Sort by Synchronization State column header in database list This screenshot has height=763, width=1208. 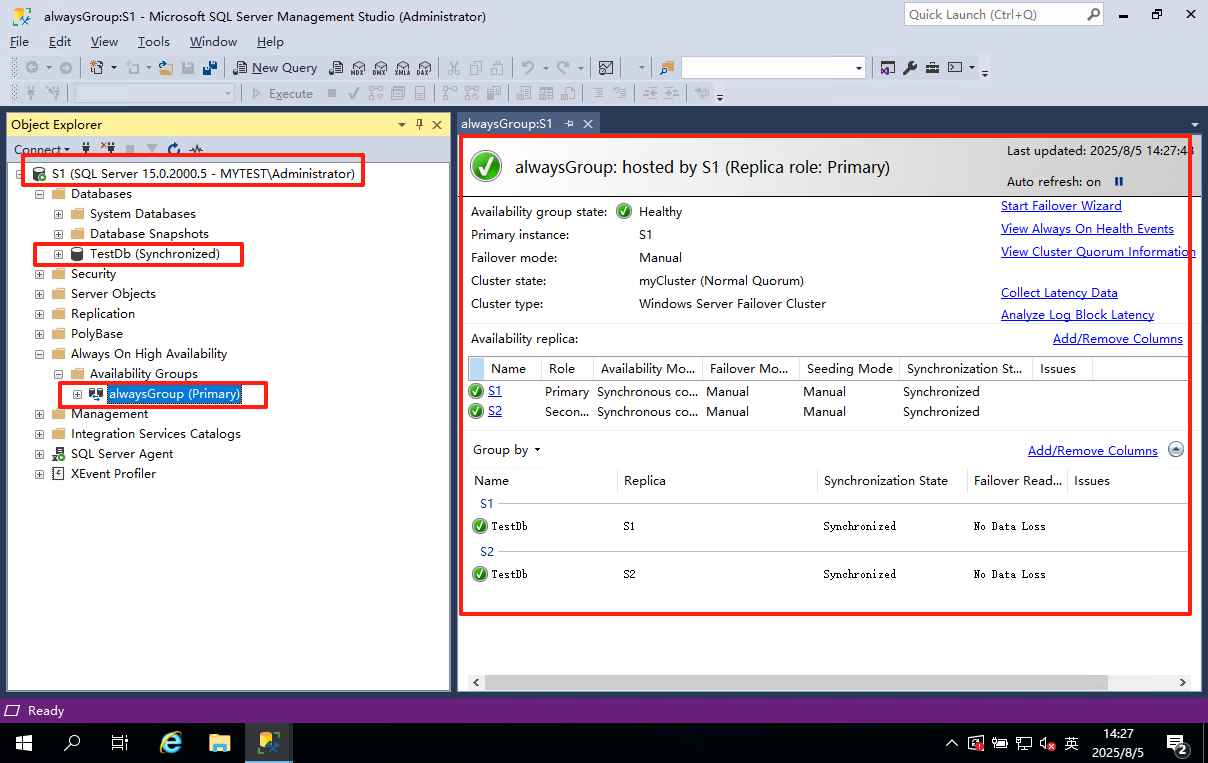click(x=885, y=481)
